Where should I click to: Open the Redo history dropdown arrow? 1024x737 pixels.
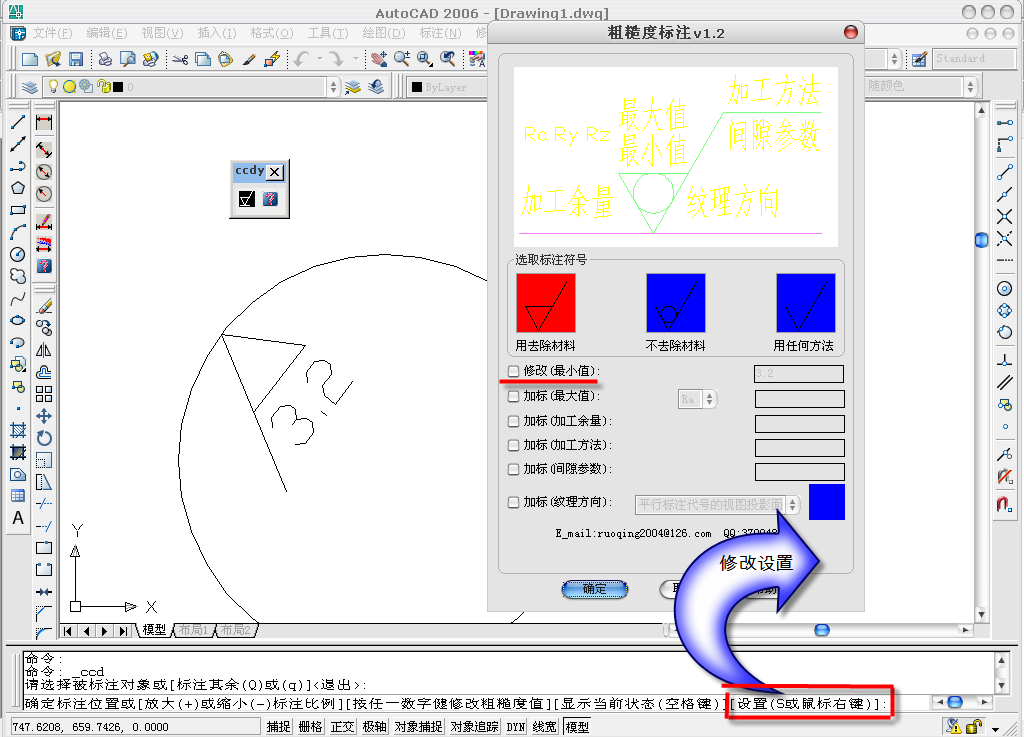pos(356,59)
